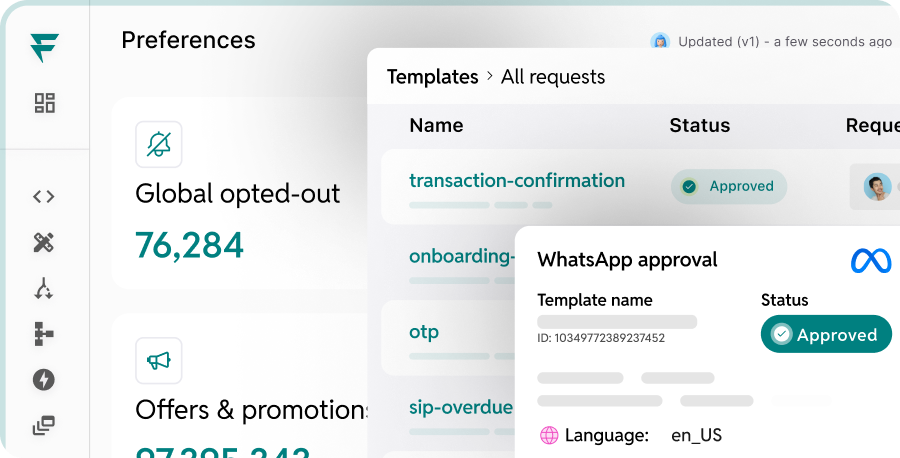
Task: Open the sip-overdue template
Action: (461, 407)
